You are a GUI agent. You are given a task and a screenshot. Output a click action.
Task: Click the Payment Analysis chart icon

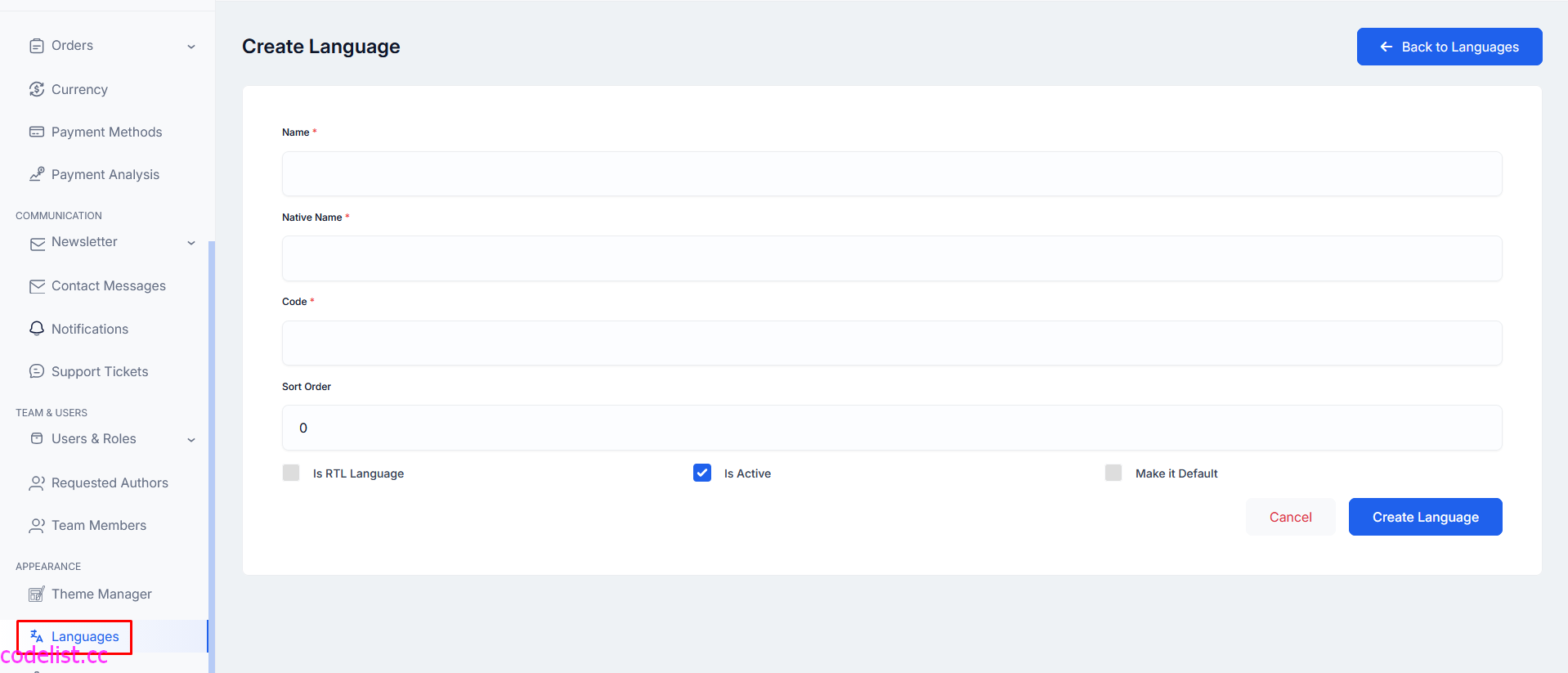(x=37, y=174)
